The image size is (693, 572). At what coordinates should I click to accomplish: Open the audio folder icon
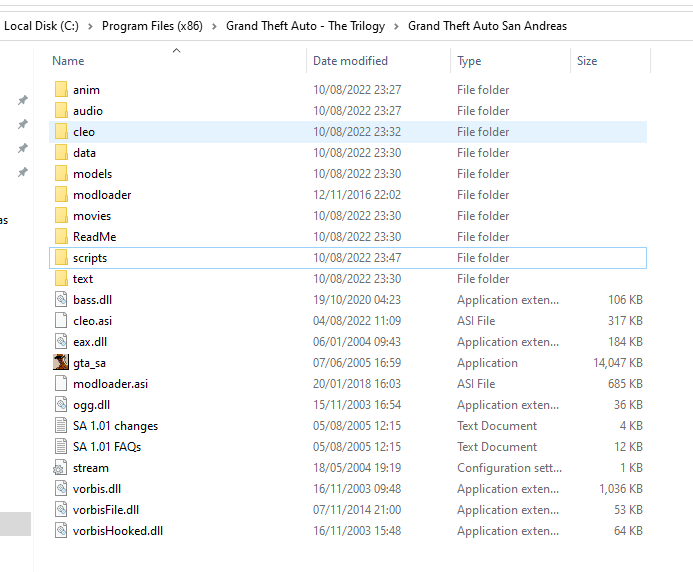click(x=61, y=111)
